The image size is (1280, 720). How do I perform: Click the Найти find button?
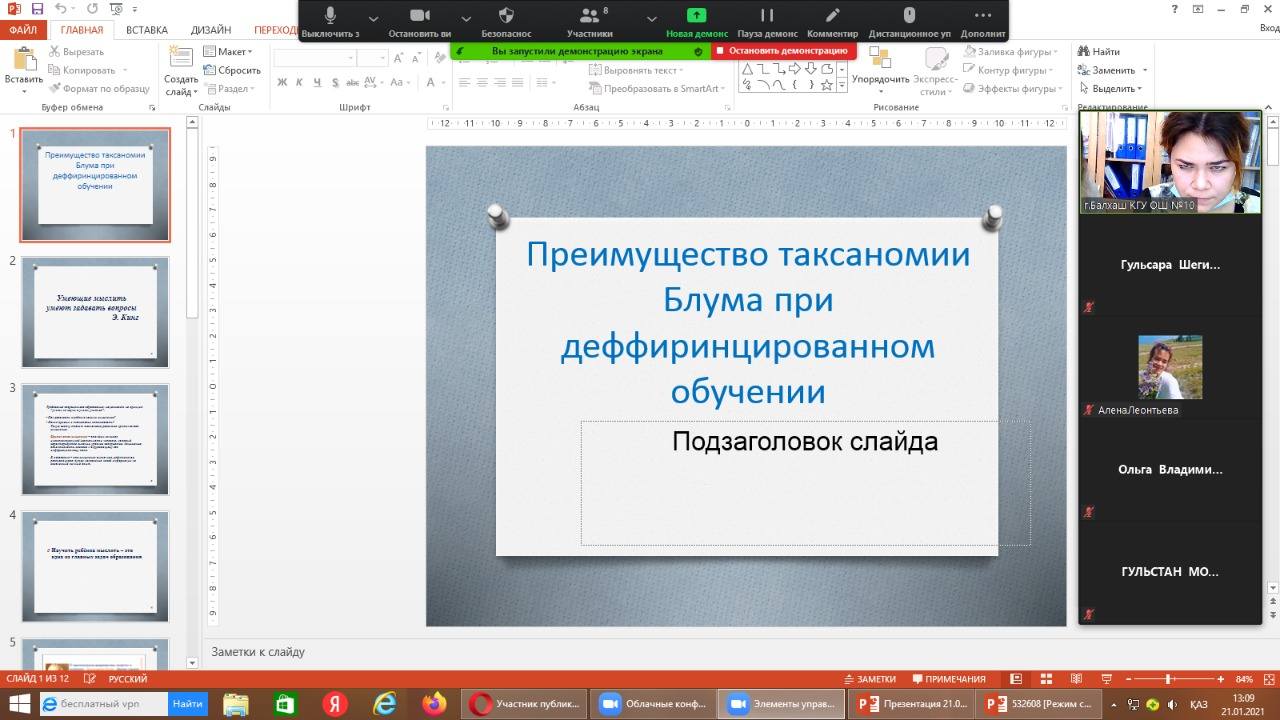pyautogui.click(x=1098, y=52)
